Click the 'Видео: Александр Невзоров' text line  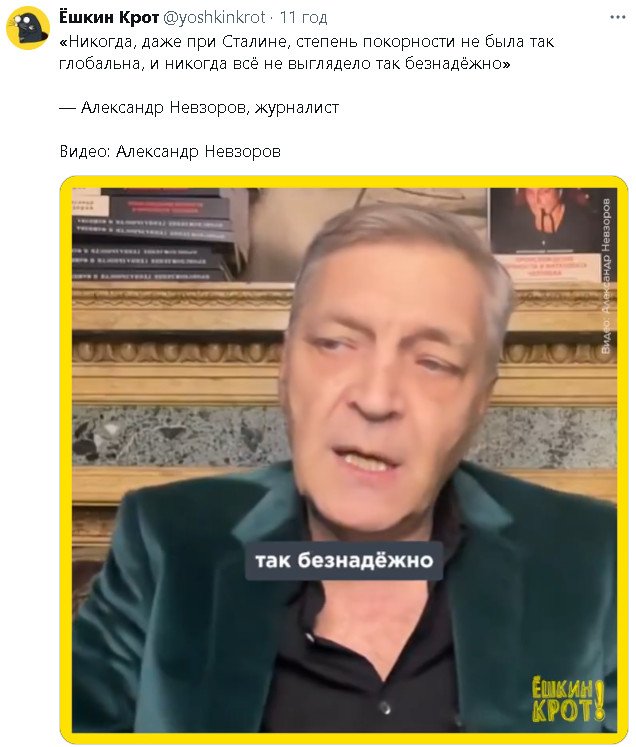click(170, 151)
